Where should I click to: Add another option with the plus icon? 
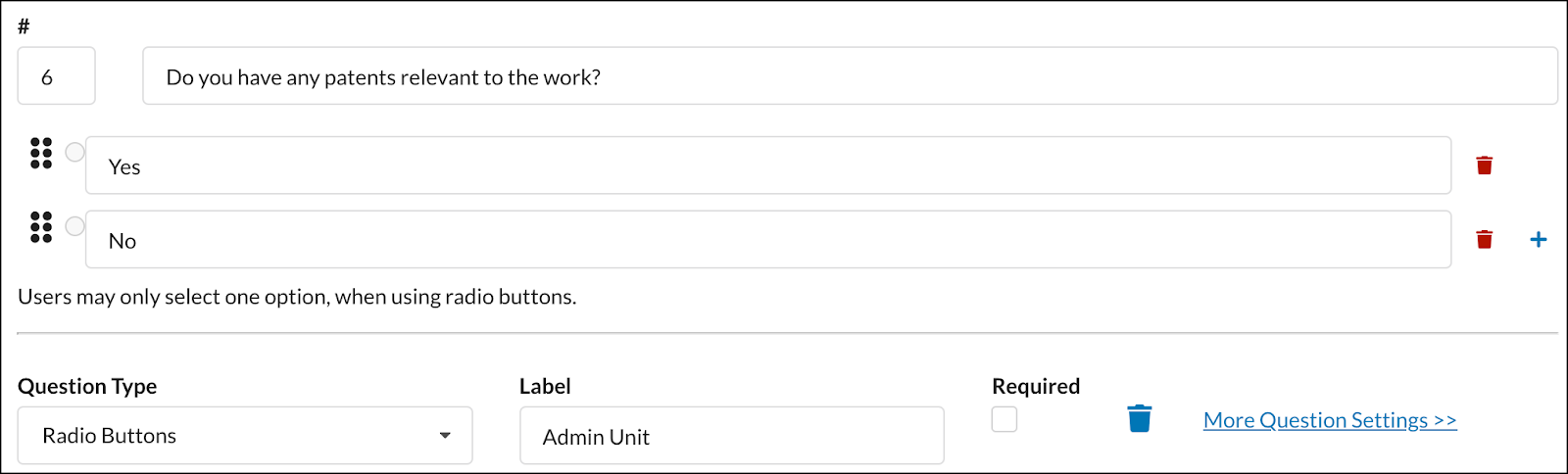1539,239
